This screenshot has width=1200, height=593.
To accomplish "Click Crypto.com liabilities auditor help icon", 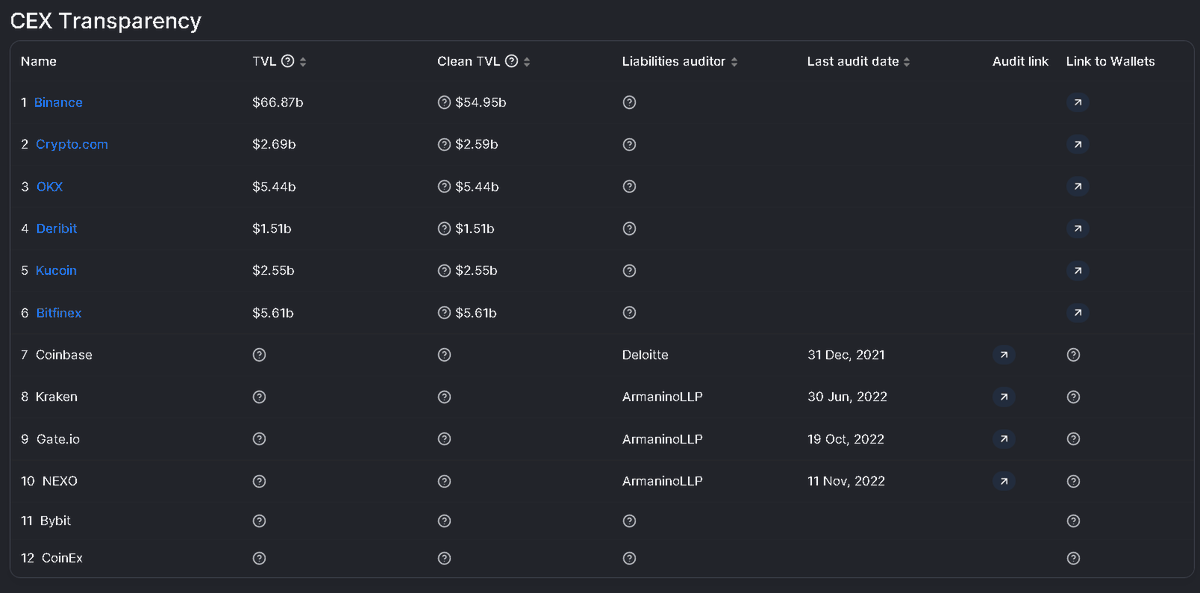I will point(629,144).
